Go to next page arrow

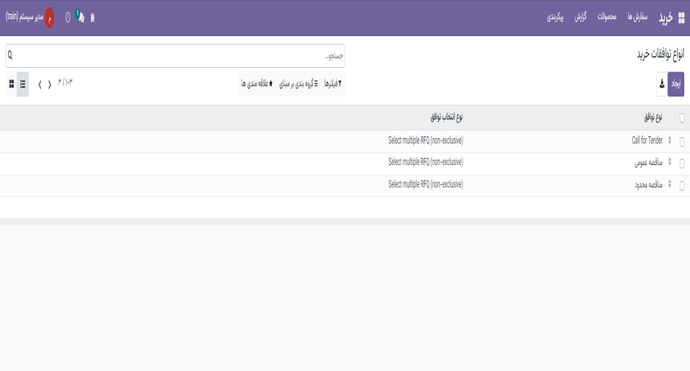tap(40, 84)
